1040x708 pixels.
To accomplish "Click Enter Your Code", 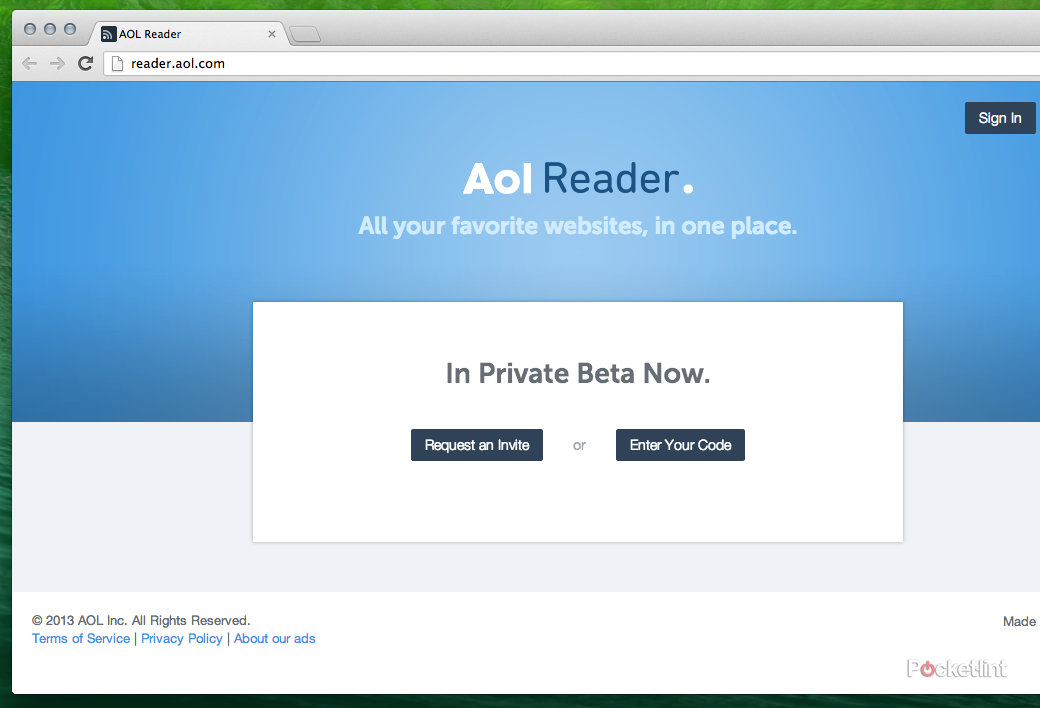I will 680,444.
